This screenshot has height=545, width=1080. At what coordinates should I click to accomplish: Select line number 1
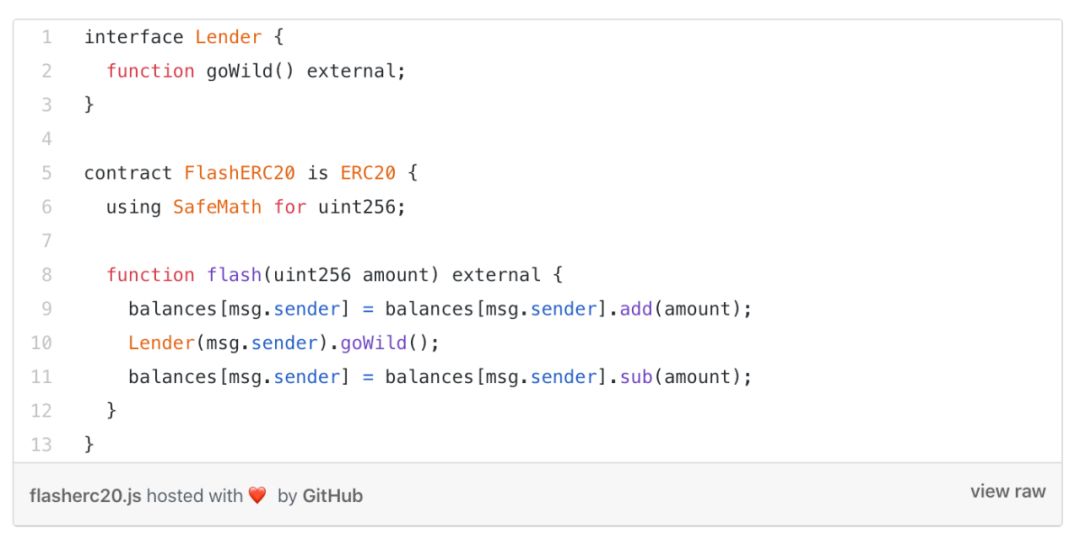[x=46, y=37]
